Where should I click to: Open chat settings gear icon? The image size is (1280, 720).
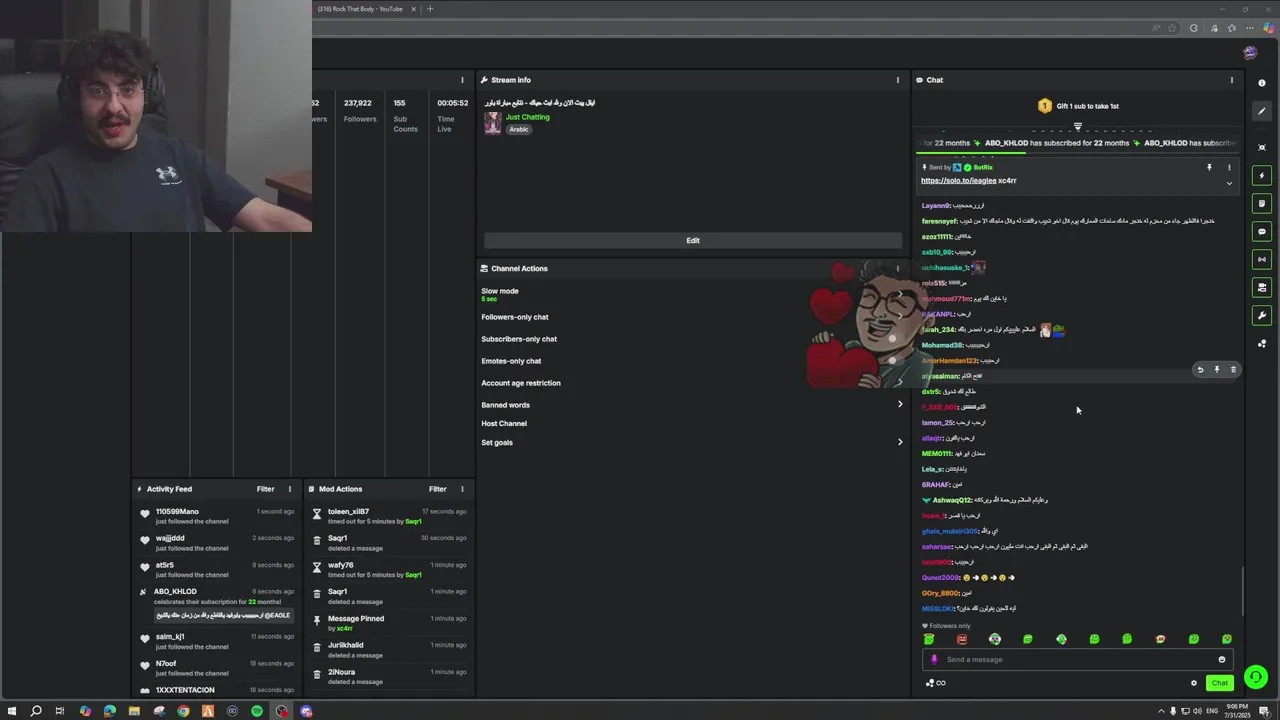[x=1193, y=683]
